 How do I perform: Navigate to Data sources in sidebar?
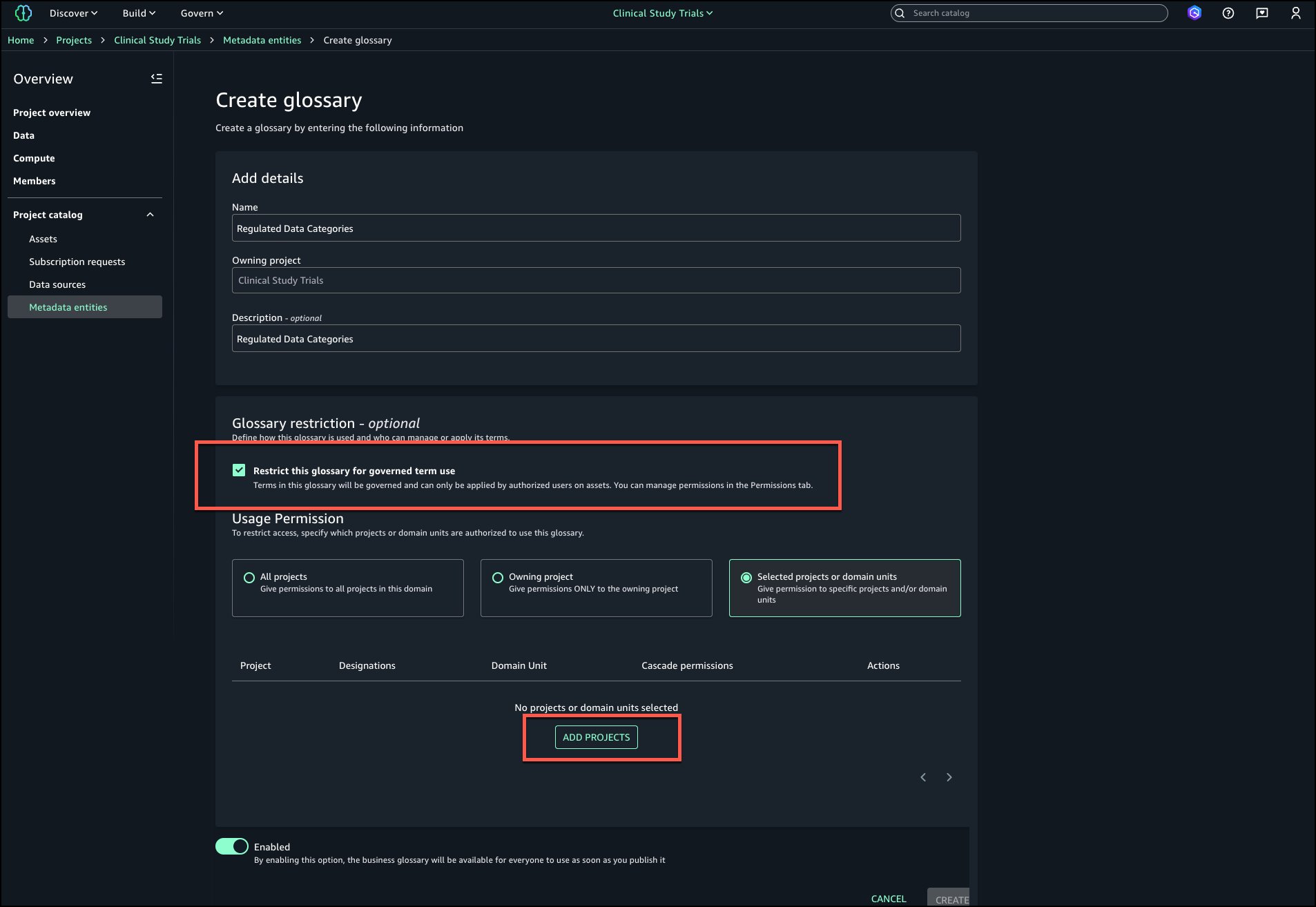(57, 284)
